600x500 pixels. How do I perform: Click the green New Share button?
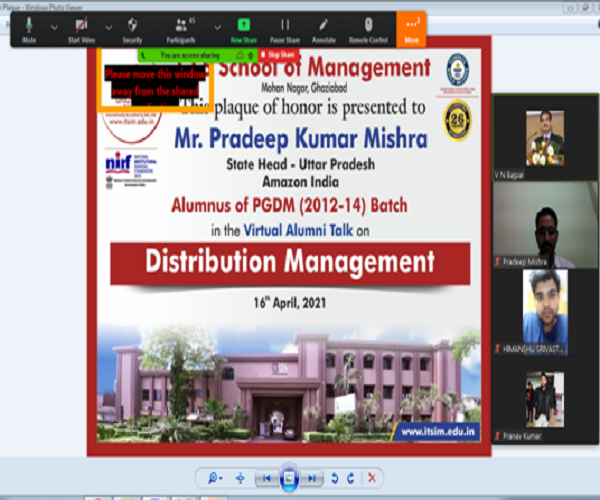coord(243,30)
